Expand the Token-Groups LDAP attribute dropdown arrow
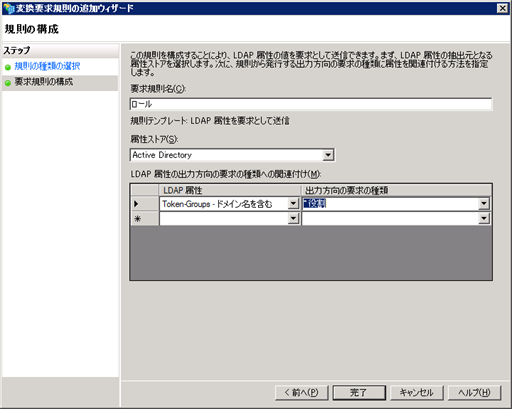 tap(293, 203)
